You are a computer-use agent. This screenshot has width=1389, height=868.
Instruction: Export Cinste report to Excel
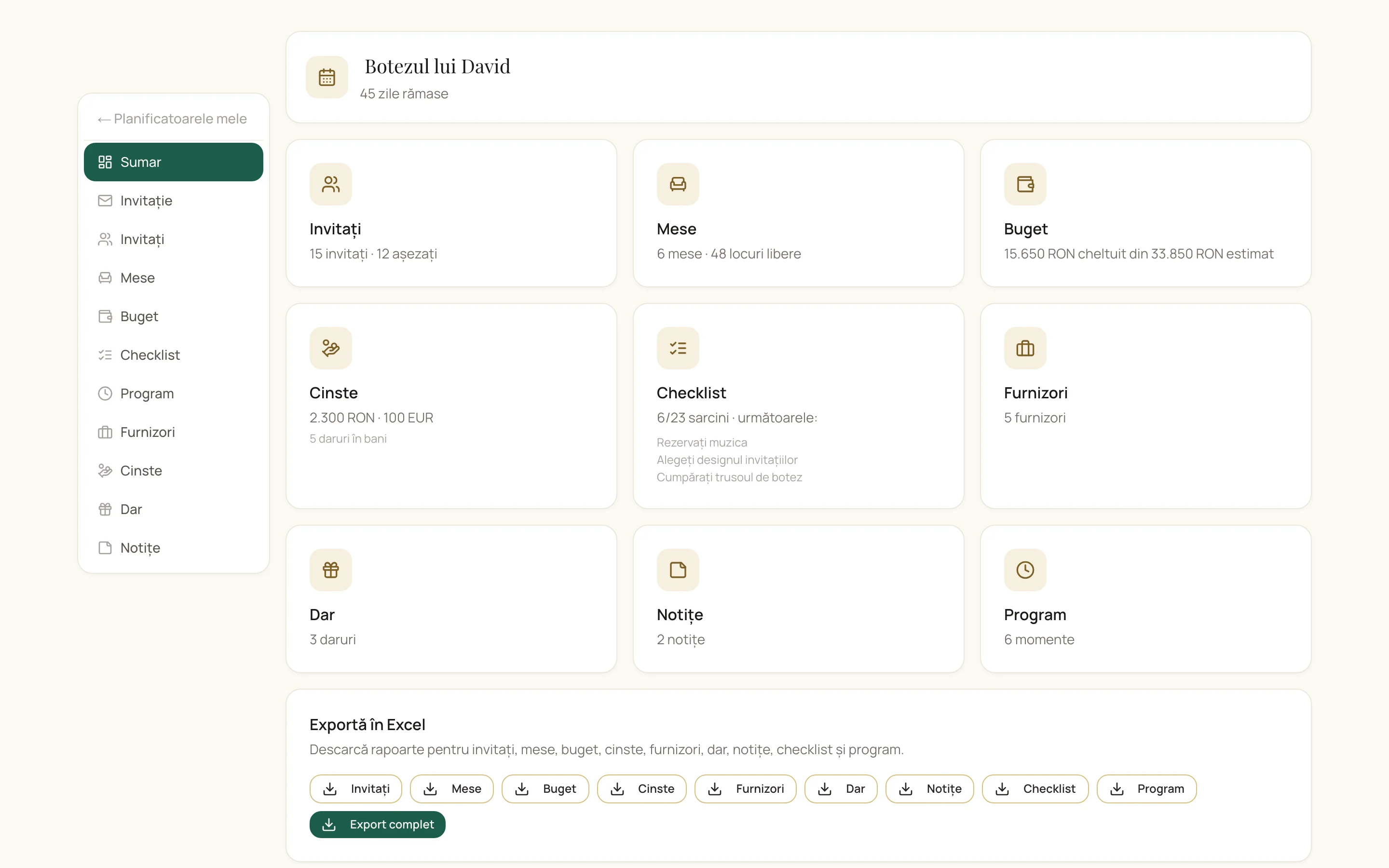click(x=642, y=789)
